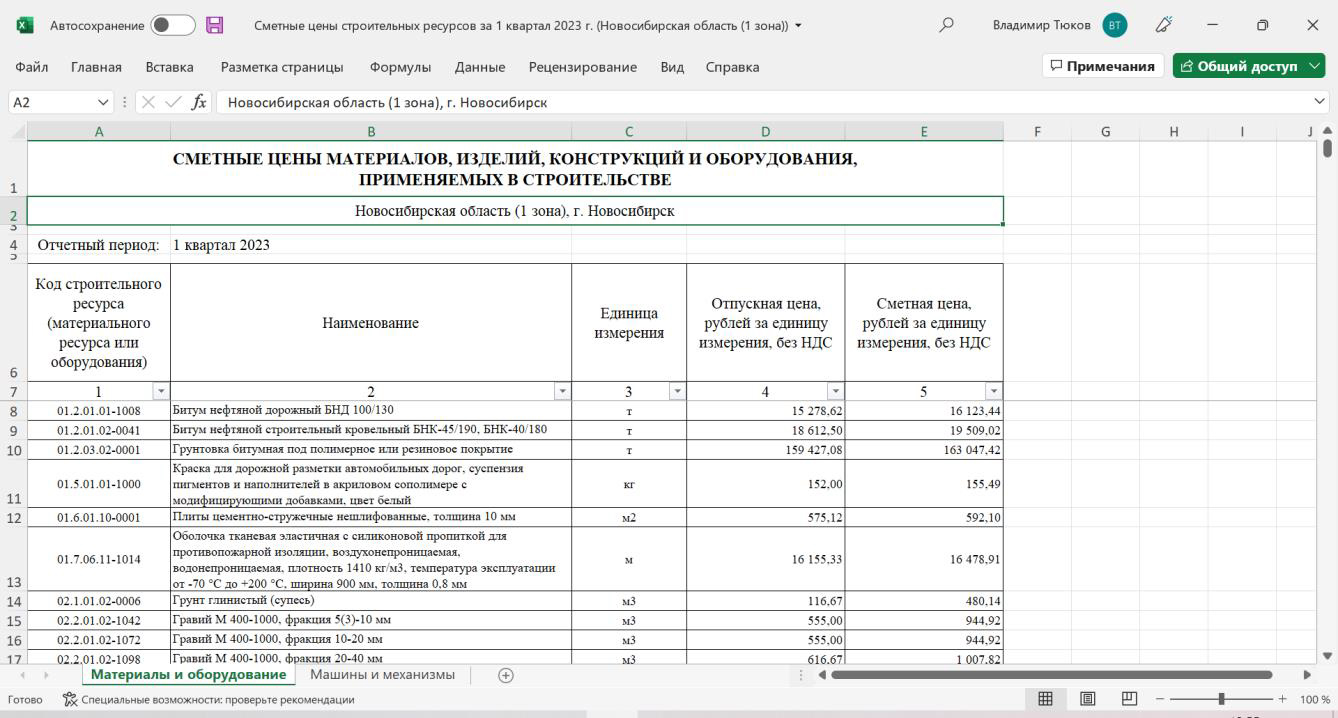Open search with the magnifier icon
This screenshot has width=1338, height=718.
(x=946, y=25)
